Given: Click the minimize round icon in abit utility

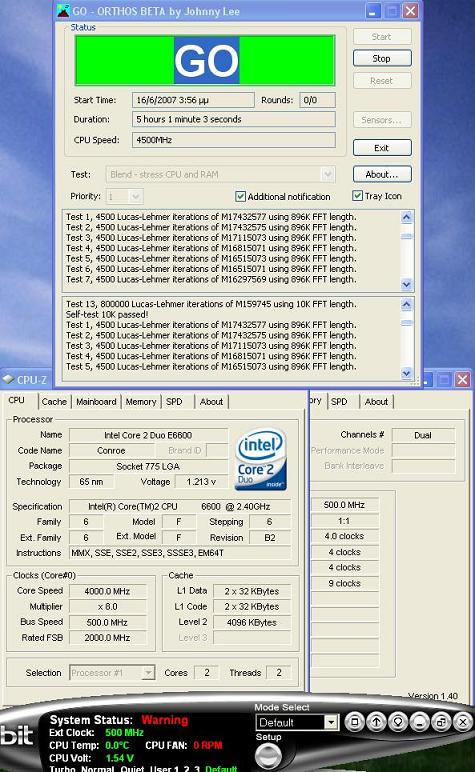Looking at the screenshot, I should 419,722.
